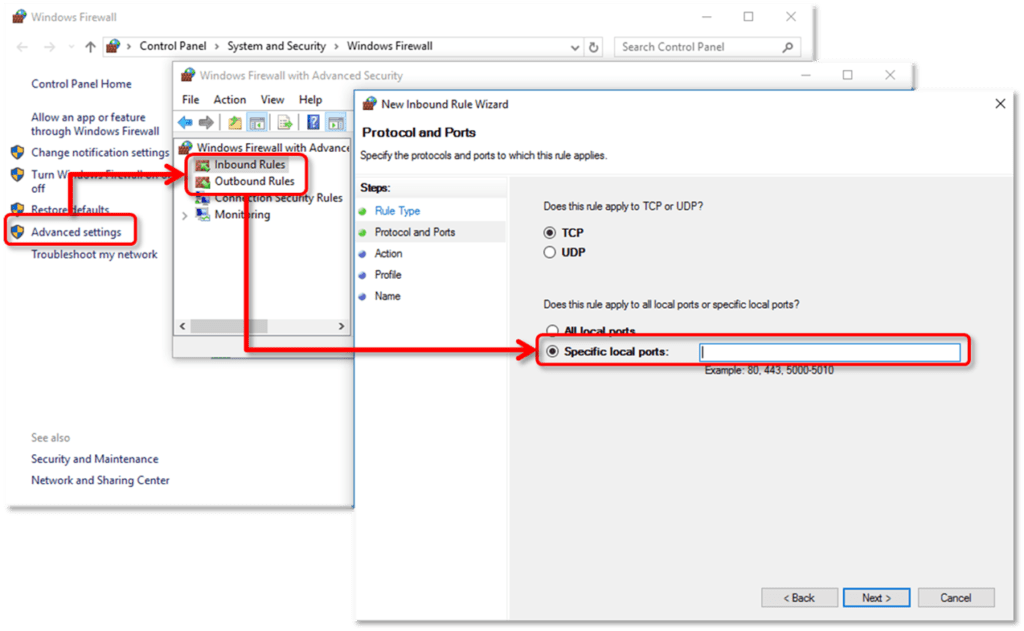Select Inbound Rules in the console tree
Viewport: 1024px width, 631px height.
click(249, 164)
